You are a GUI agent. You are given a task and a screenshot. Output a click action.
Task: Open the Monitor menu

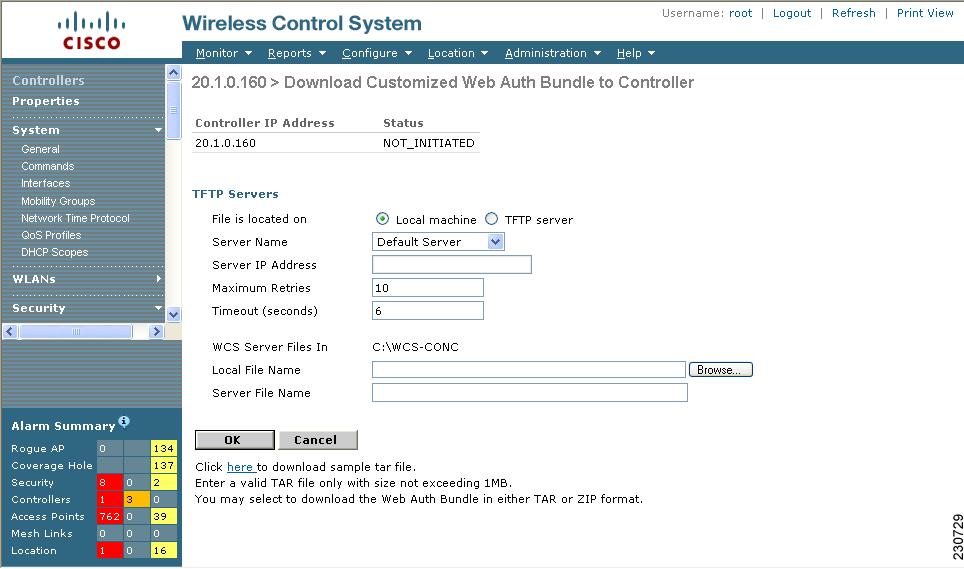[224, 53]
